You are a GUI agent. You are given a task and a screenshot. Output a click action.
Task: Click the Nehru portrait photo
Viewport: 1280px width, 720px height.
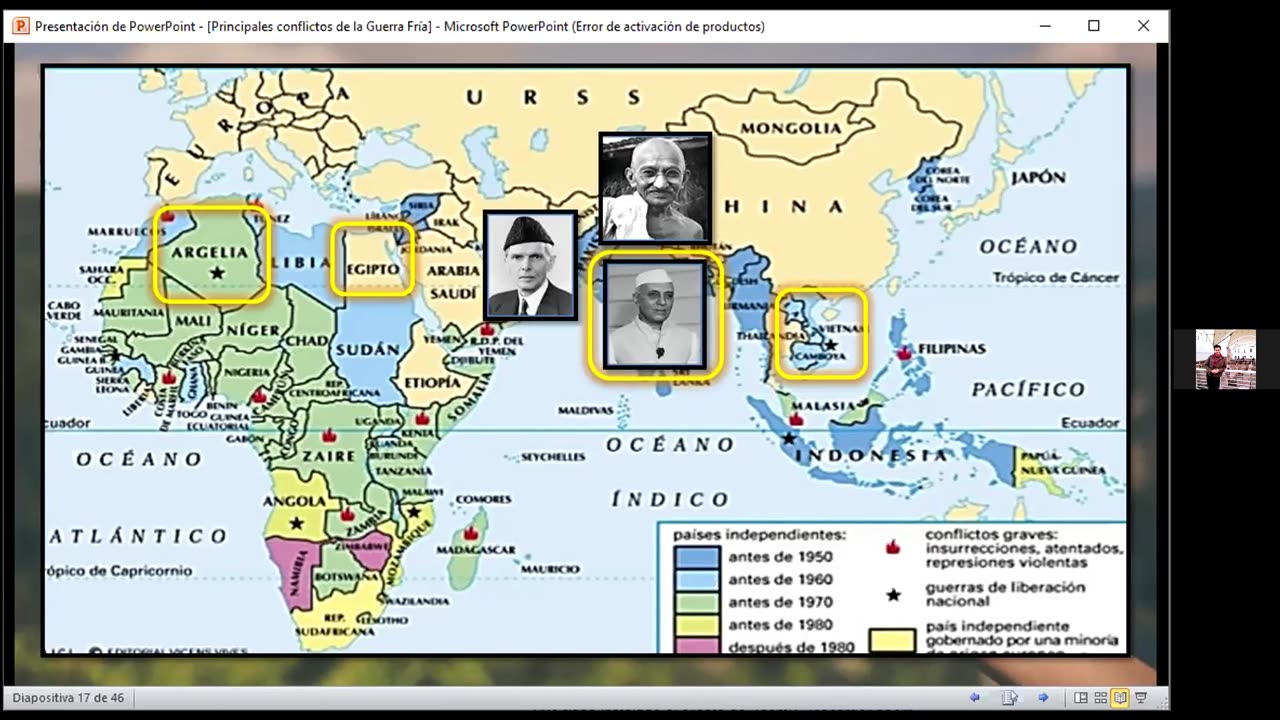655,315
